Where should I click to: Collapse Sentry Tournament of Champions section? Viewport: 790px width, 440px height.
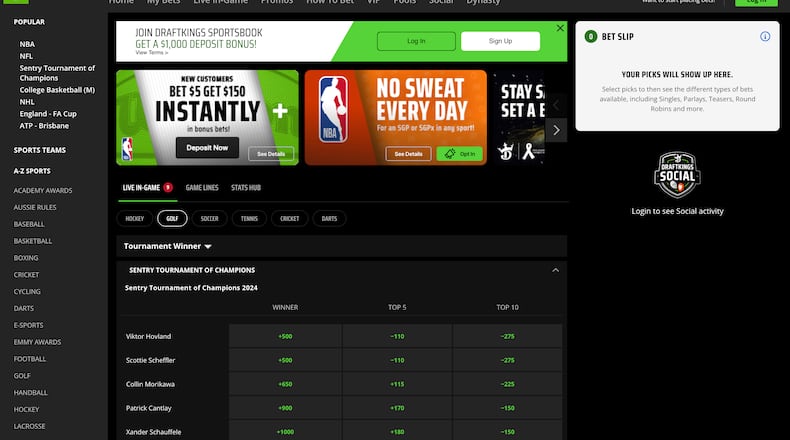point(555,270)
